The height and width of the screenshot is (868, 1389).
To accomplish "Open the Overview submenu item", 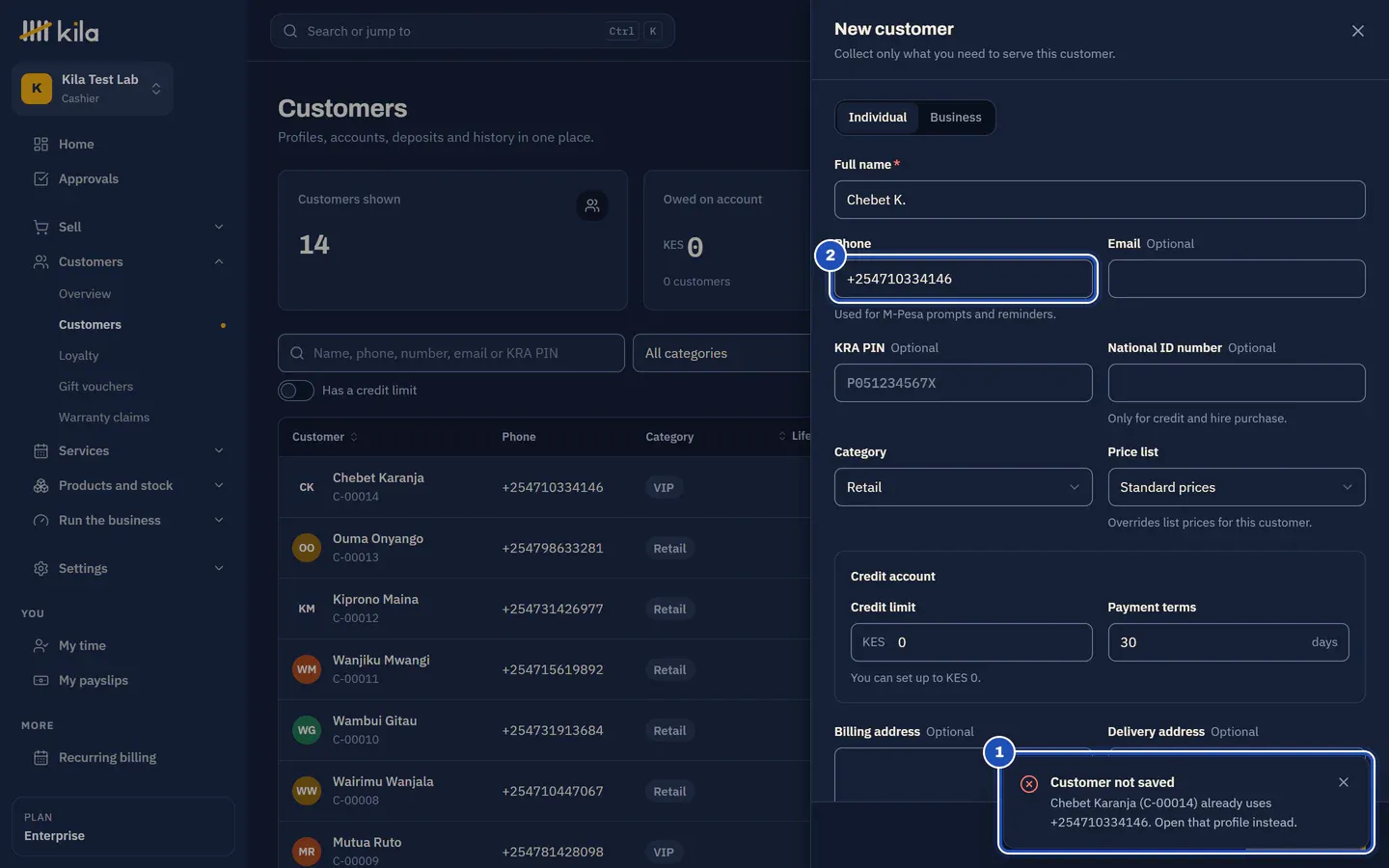I will (x=85, y=294).
